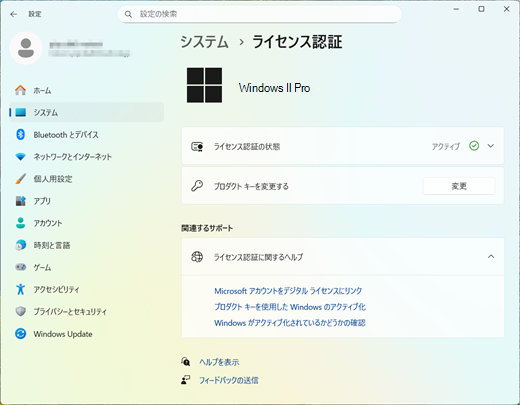Viewport: 520px width, 405px height.
Task: Open Bluetooth とデバイス settings
Action: (x=87, y=135)
